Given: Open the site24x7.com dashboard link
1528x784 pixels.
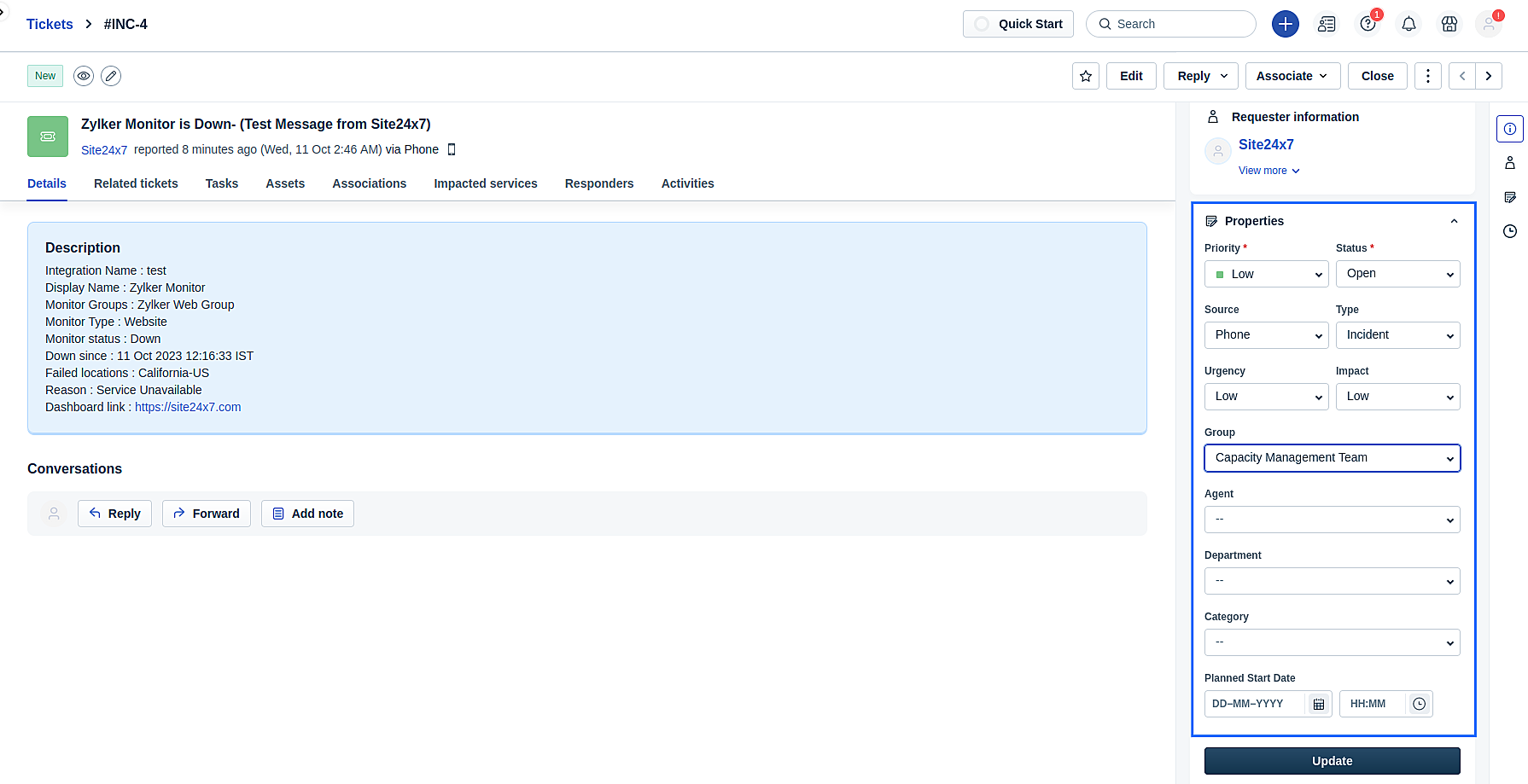Looking at the screenshot, I should [x=188, y=407].
